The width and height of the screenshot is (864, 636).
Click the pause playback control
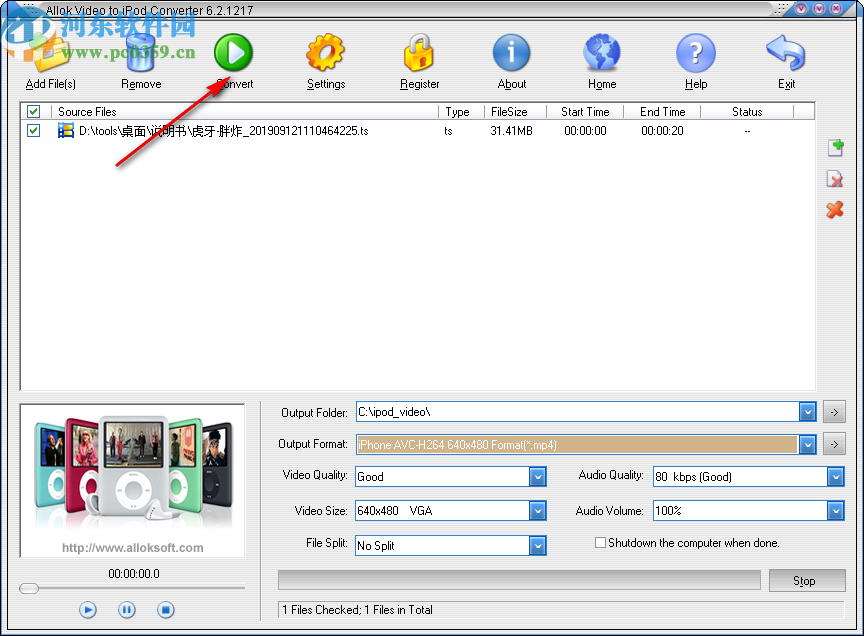[126, 609]
